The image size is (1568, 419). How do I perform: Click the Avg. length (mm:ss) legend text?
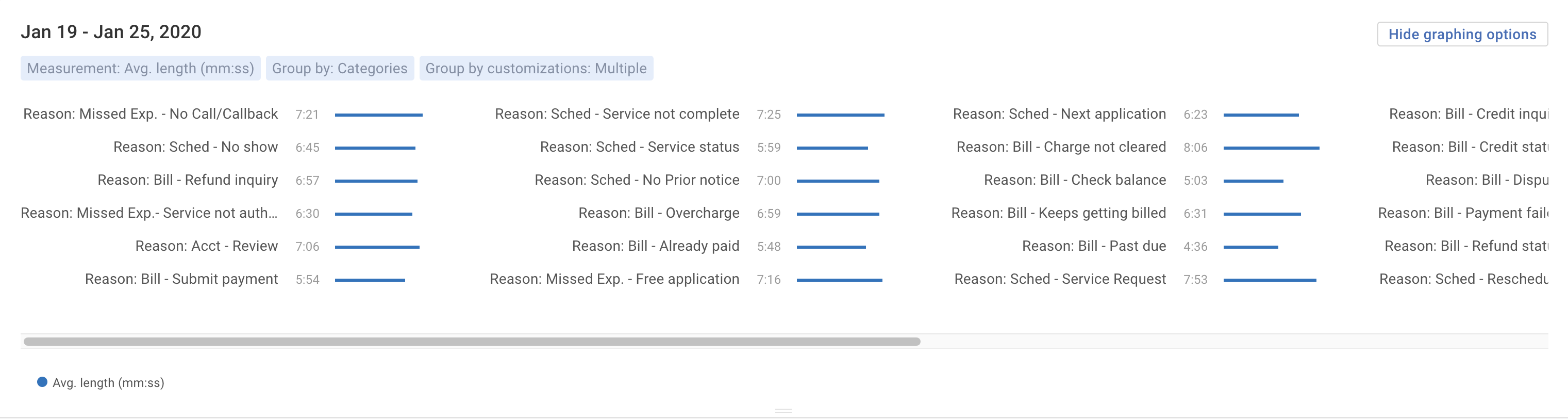coord(108,383)
